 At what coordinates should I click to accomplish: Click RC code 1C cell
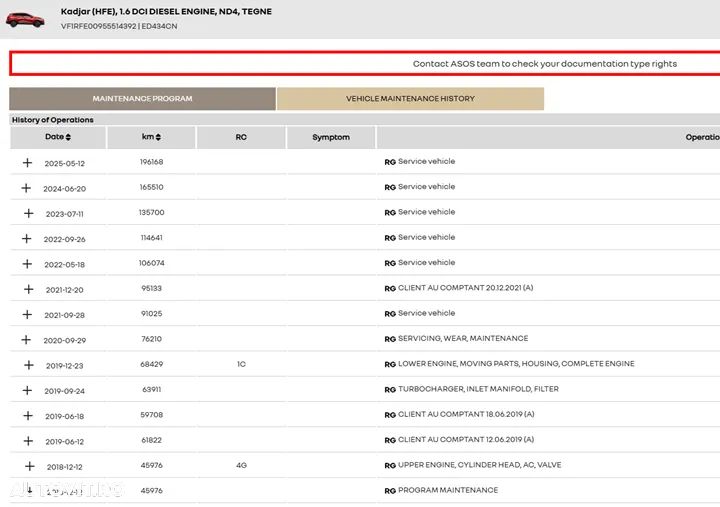(x=241, y=364)
